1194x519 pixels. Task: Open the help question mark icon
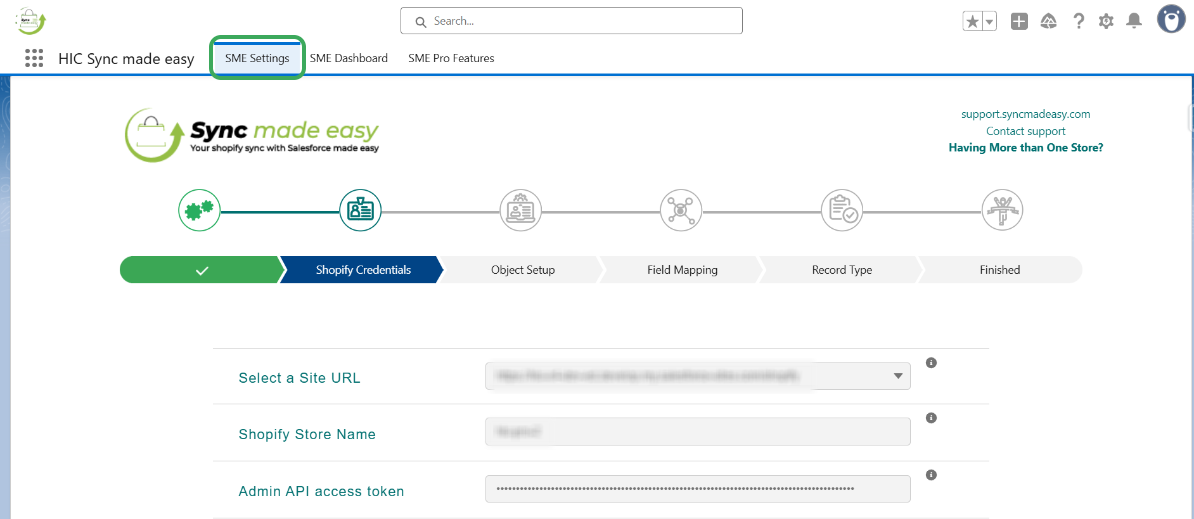coord(1078,21)
